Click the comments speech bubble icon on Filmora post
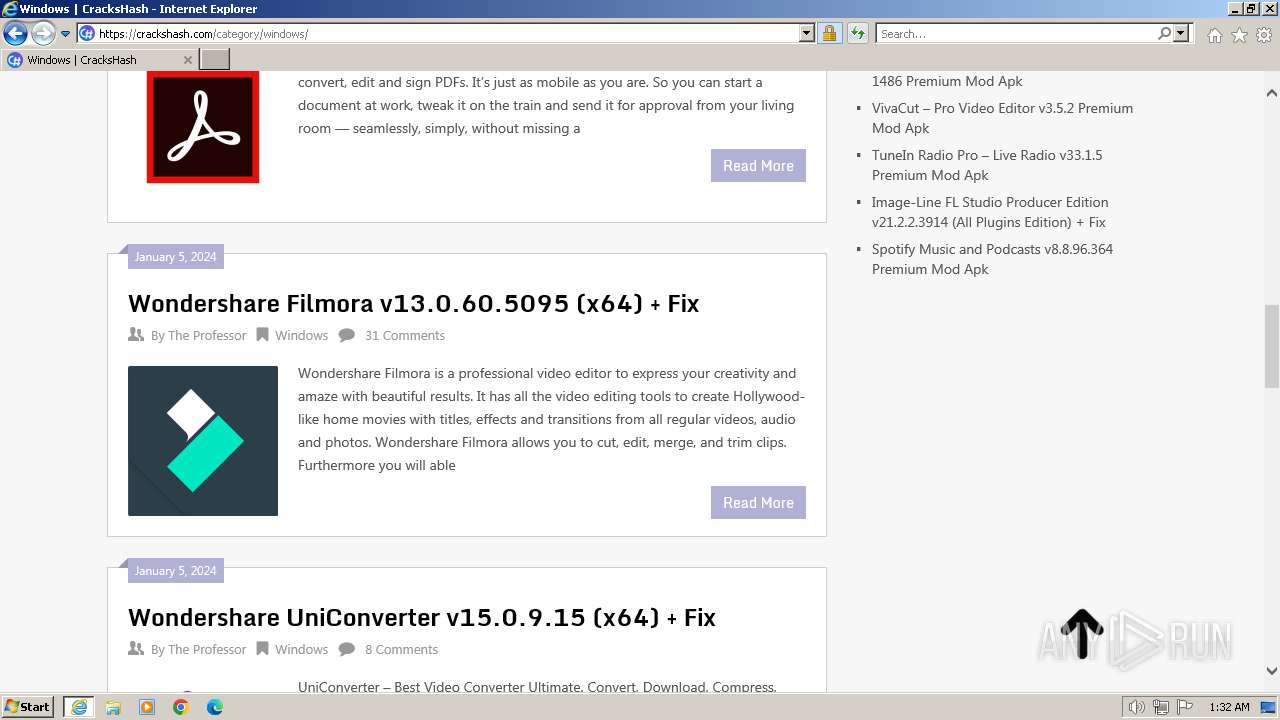This screenshot has height=720, width=1280. 347,335
